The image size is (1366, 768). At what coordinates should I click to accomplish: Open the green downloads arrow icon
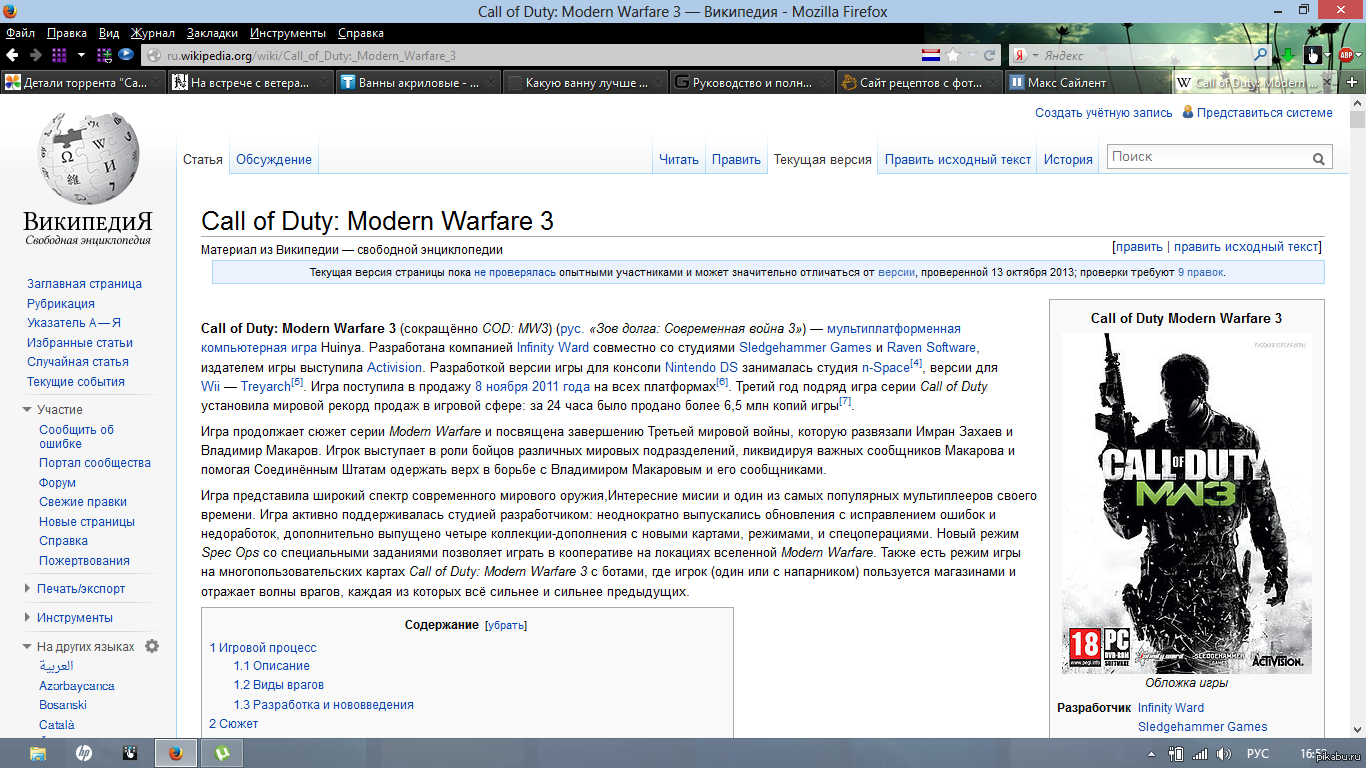click(x=1288, y=55)
